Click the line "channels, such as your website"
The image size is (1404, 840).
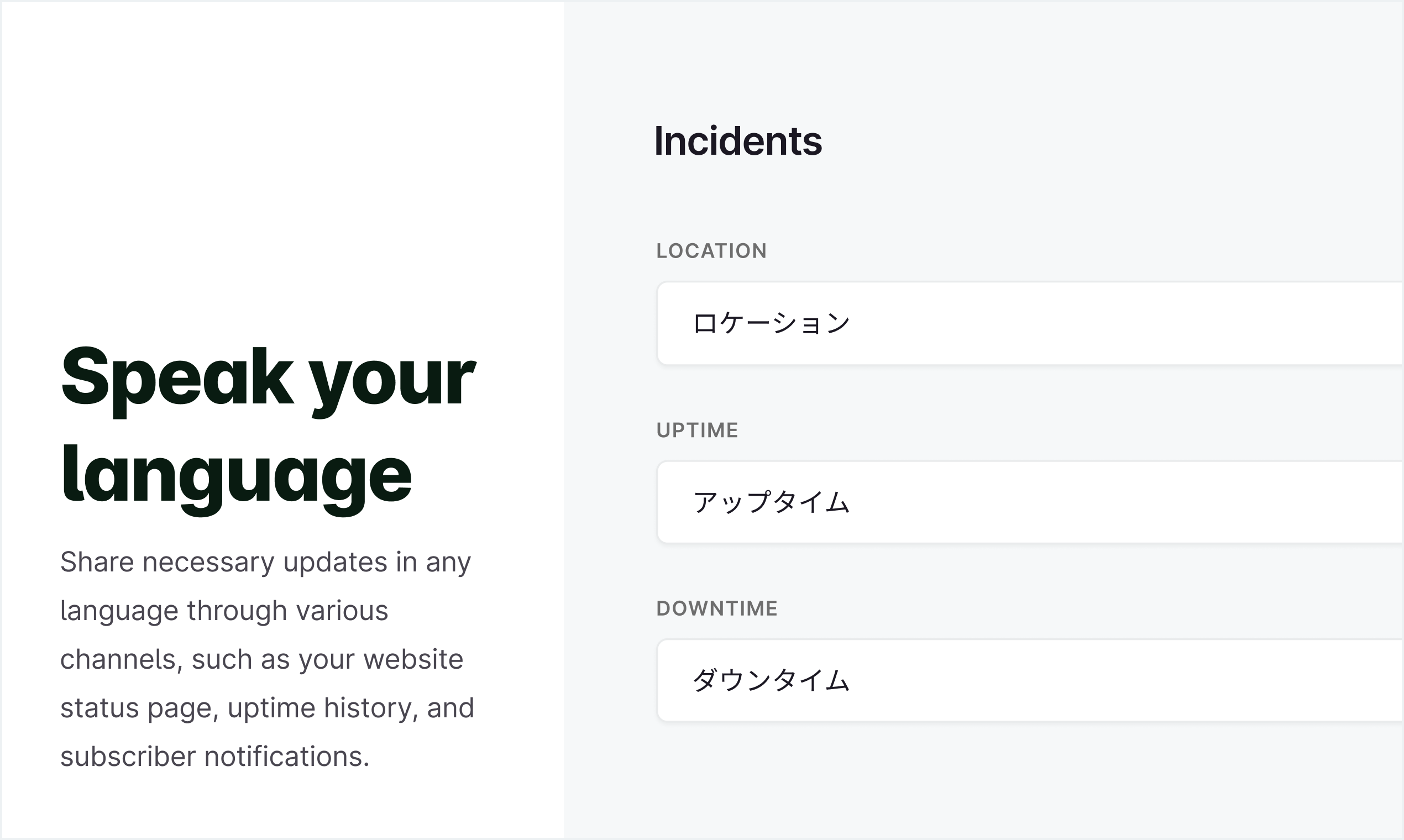point(261,659)
